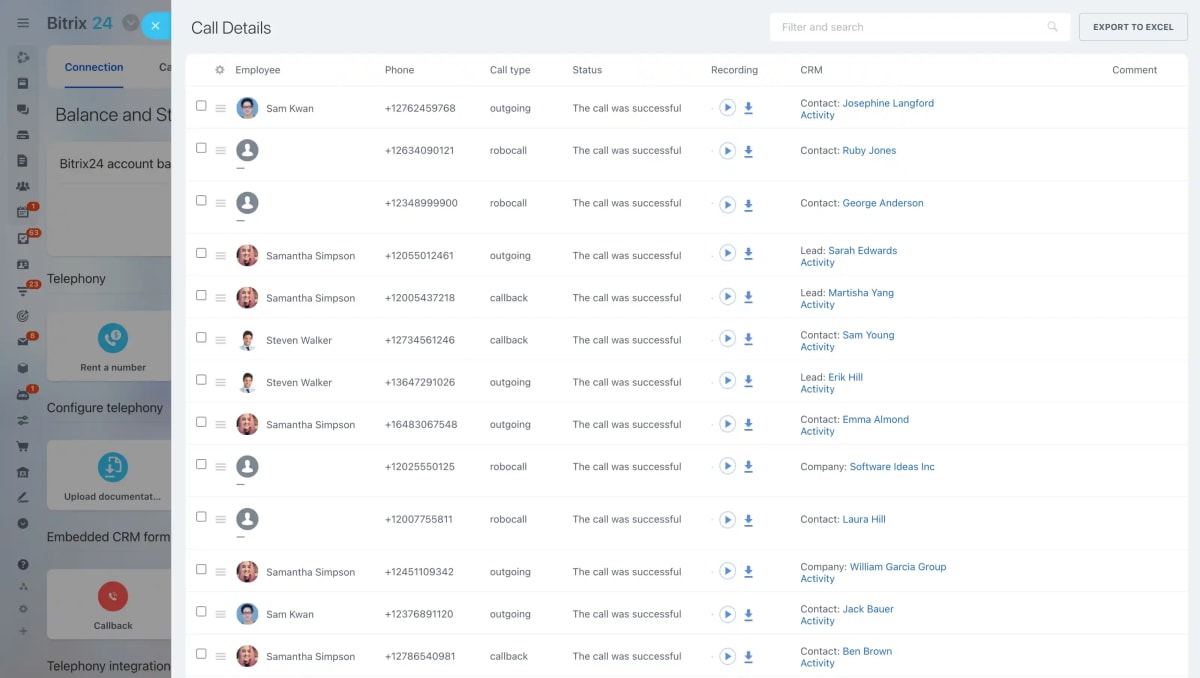
Task: Open contact George Anderson link
Action: [x=883, y=203]
